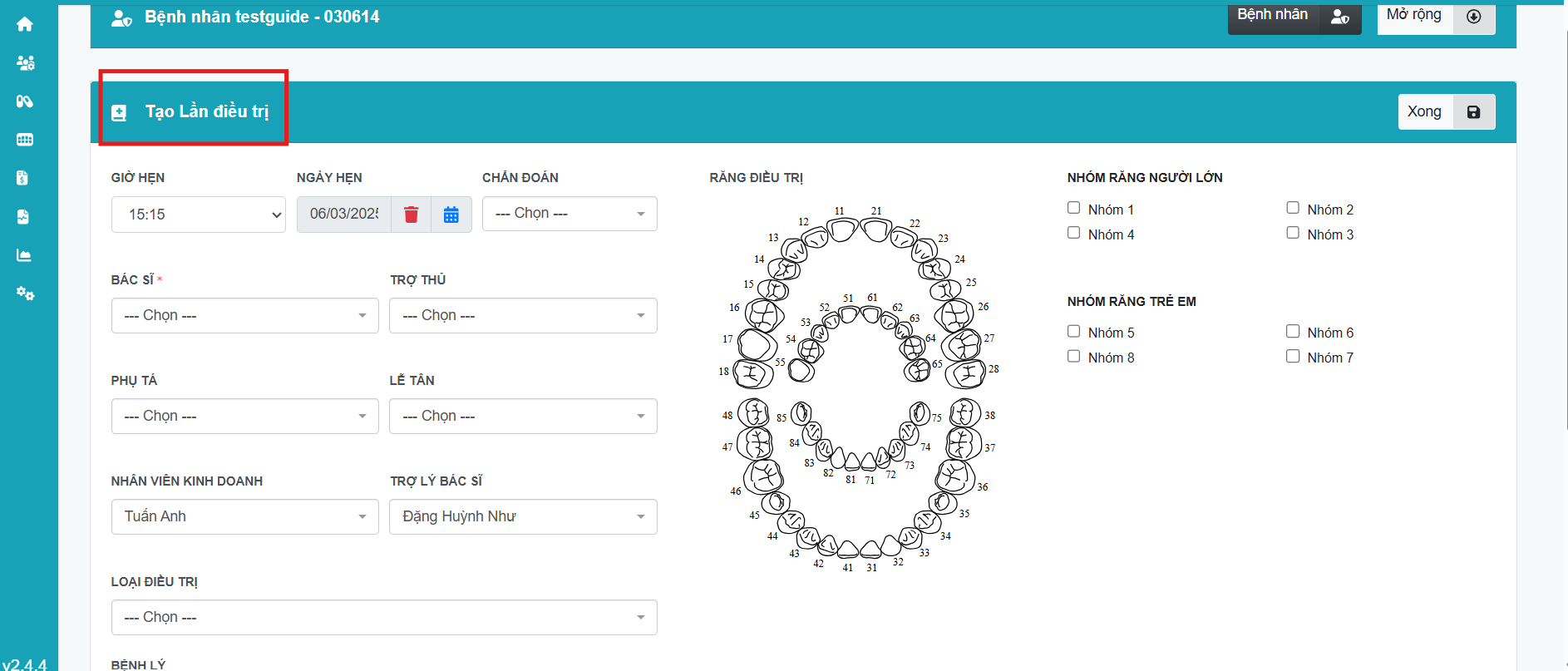Click the Tạo Lần điều trị header

[207, 111]
